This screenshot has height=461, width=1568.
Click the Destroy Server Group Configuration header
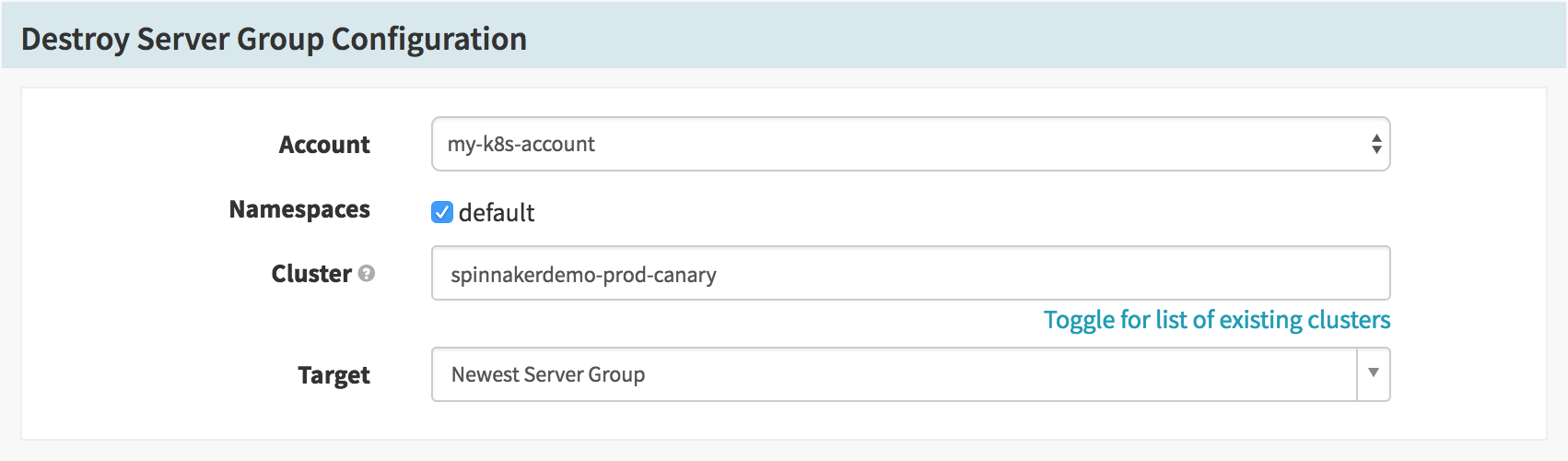click(274, 39)
